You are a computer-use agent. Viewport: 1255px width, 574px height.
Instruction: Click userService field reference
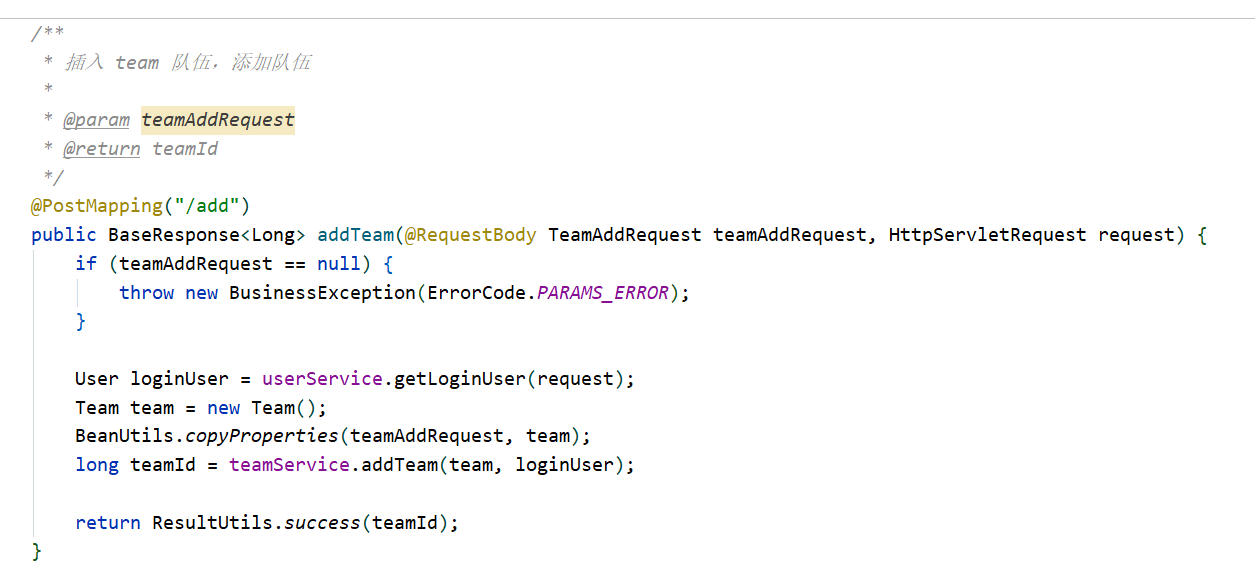(x=323, y=379)
